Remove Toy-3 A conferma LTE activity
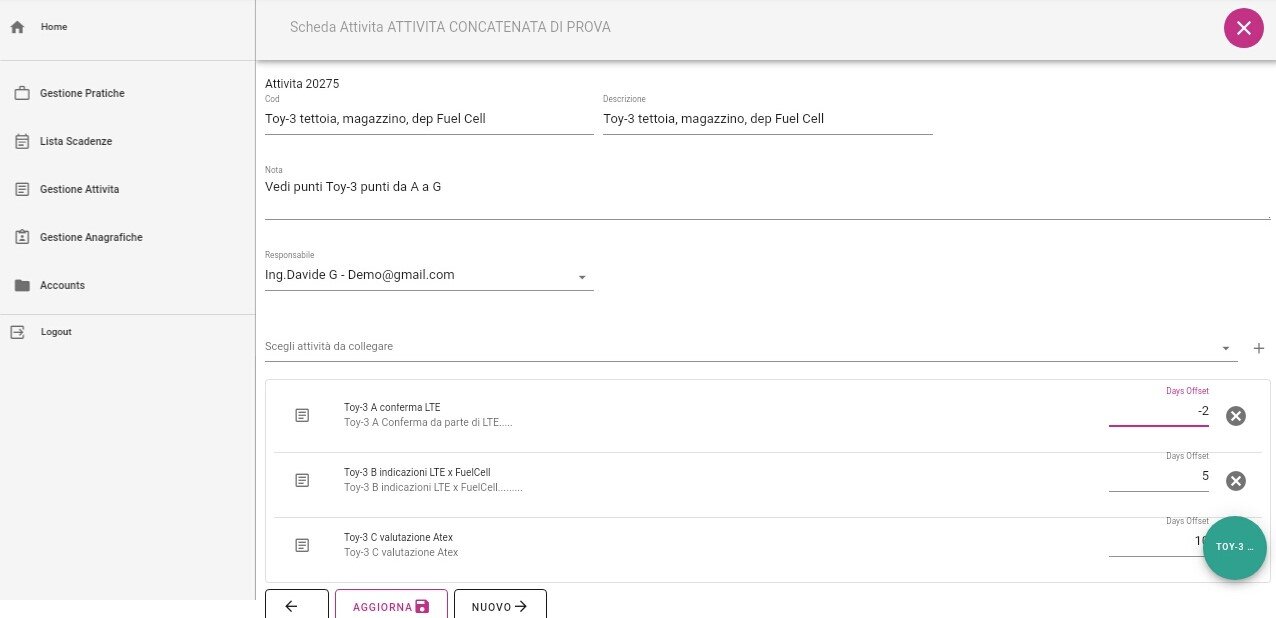Image resolution: width=1276 pixels, height=618 pixels. [1236, 416]
